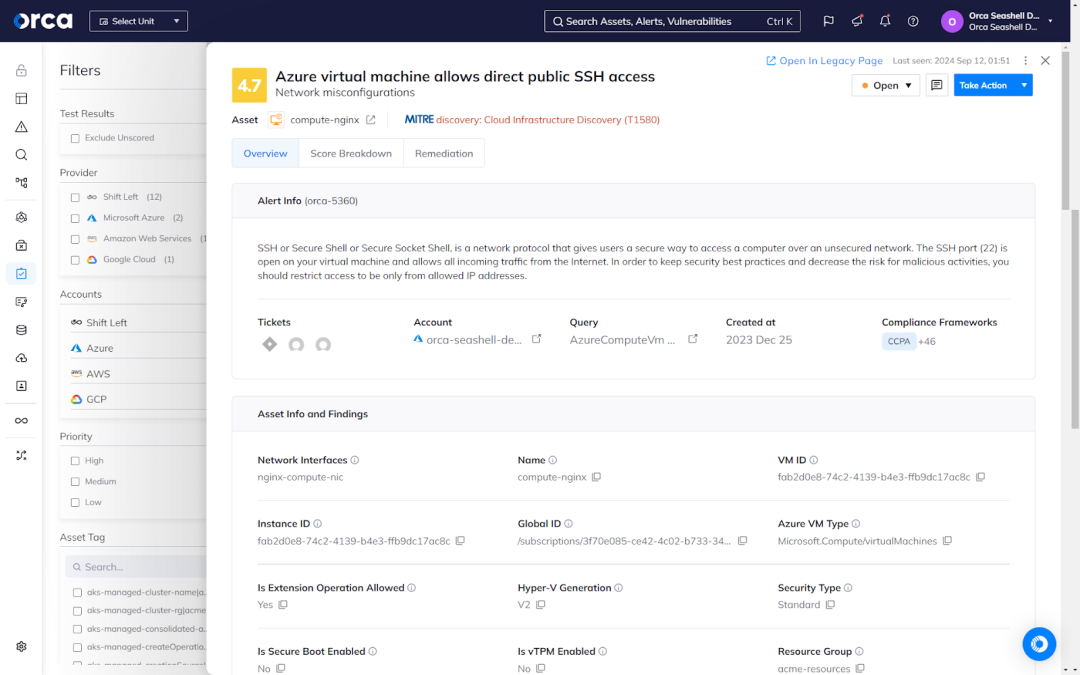The image size is (1080, 675).
Task: Open the comments icon beside Open status
Action: click(937, 85)
